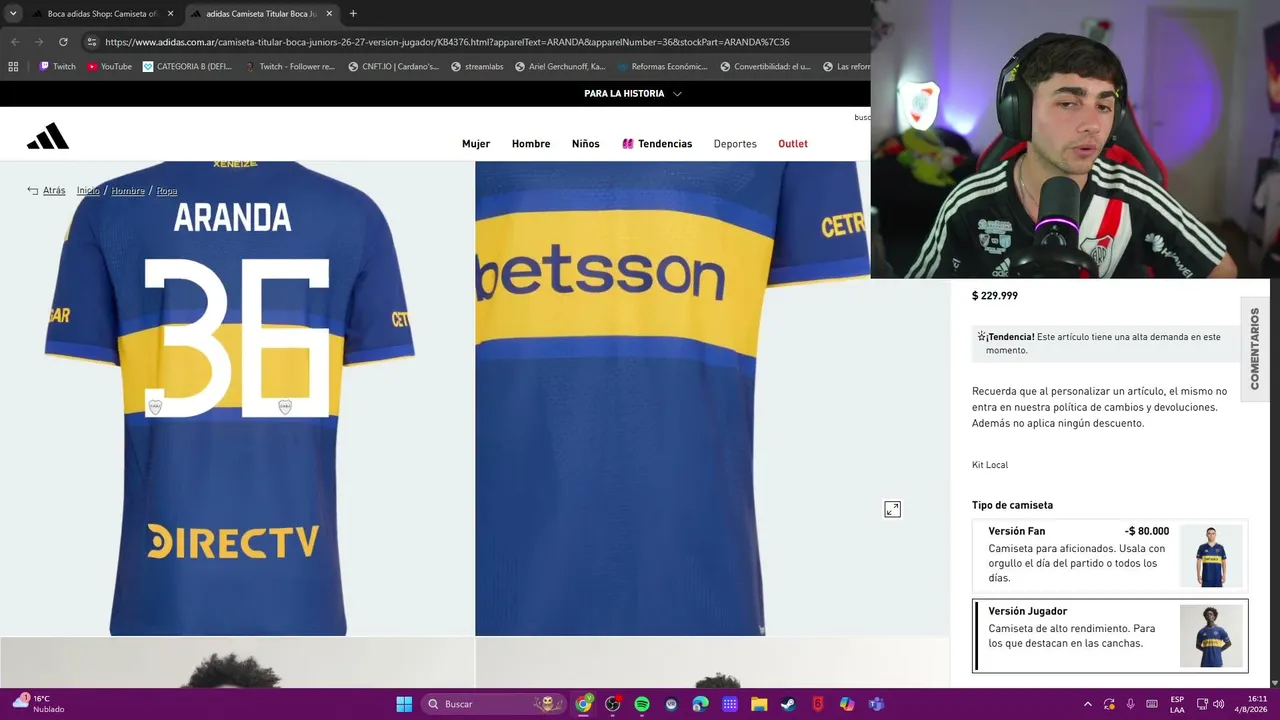Open the CNFT.IO bookmark
Viewport: 1280px width, 720px height.
pyautogui.click(x=393, y=67)
